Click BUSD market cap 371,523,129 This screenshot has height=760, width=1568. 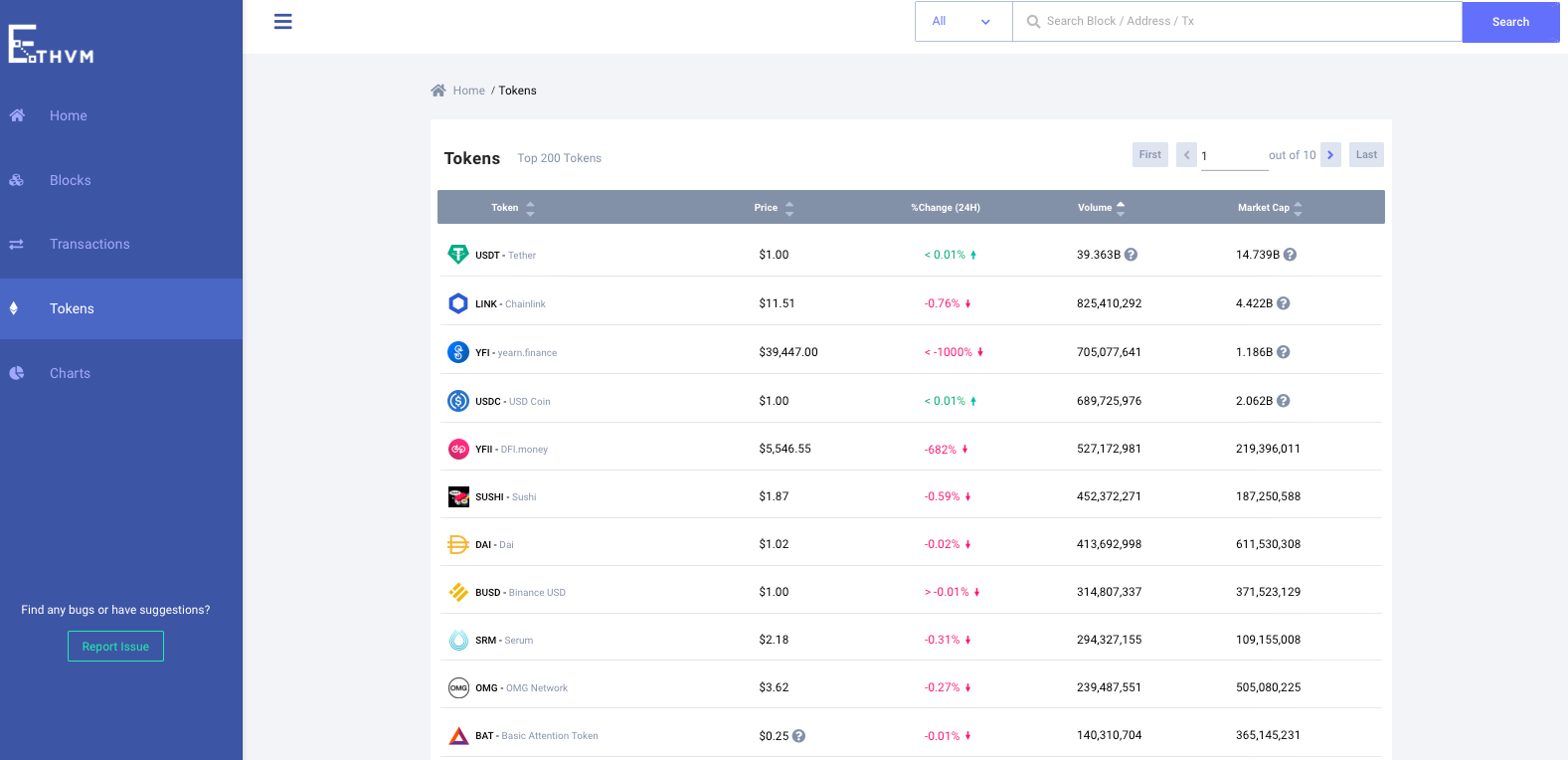coord(1268,592)
